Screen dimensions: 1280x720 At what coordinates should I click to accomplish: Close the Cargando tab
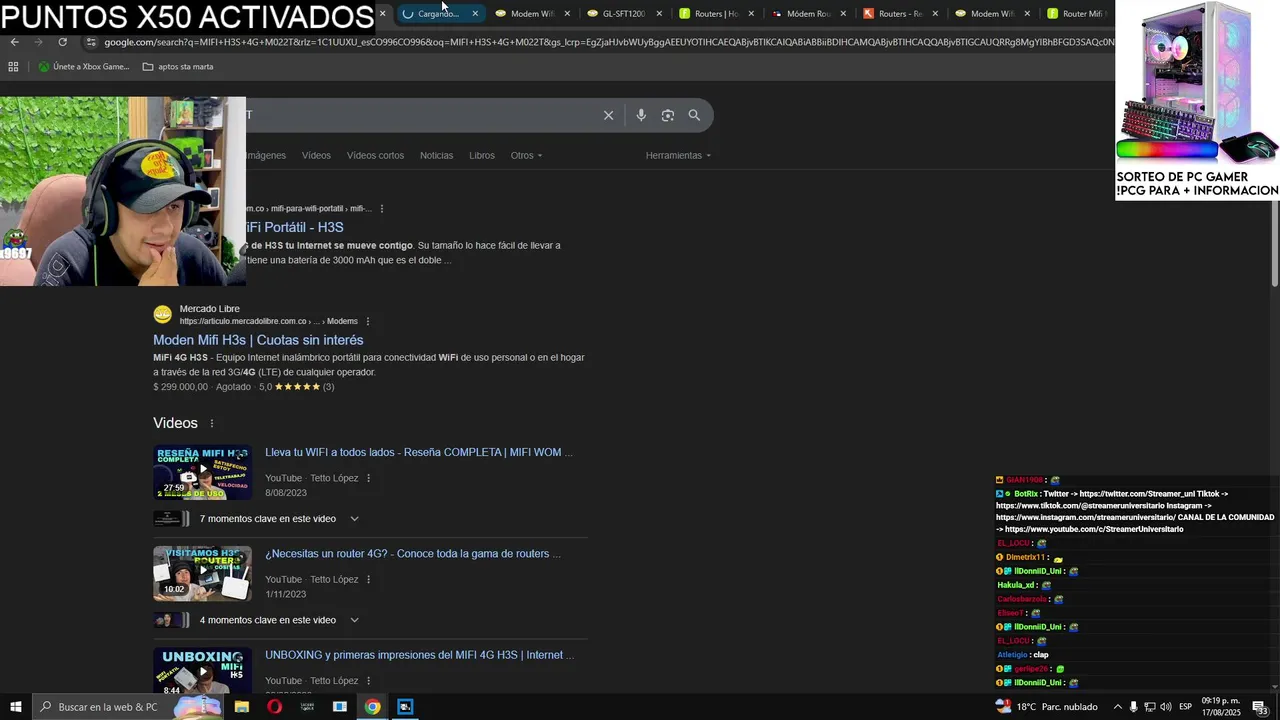(475, 14)
